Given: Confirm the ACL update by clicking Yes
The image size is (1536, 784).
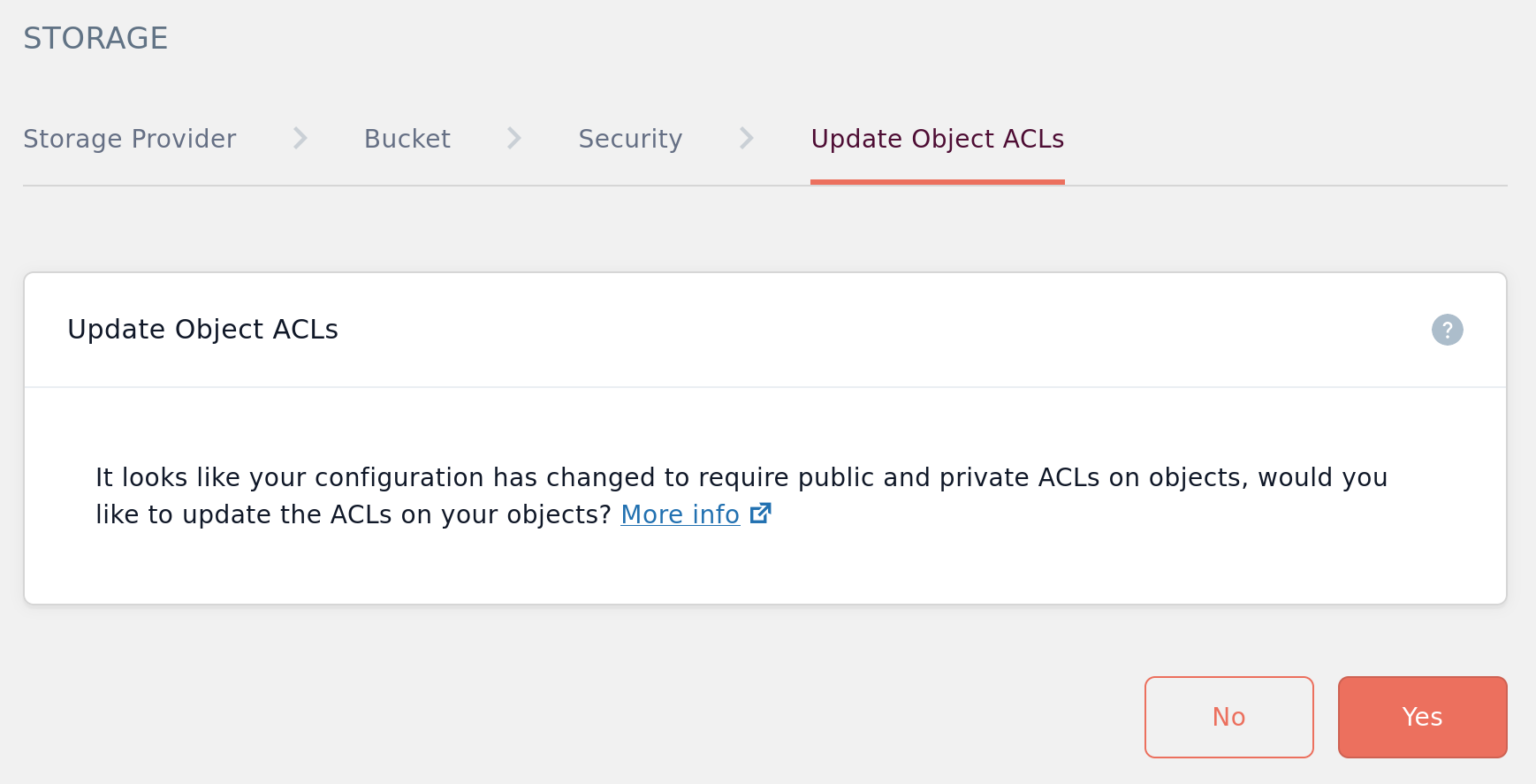Looking at the screenshot, I should click(1422, 716).
